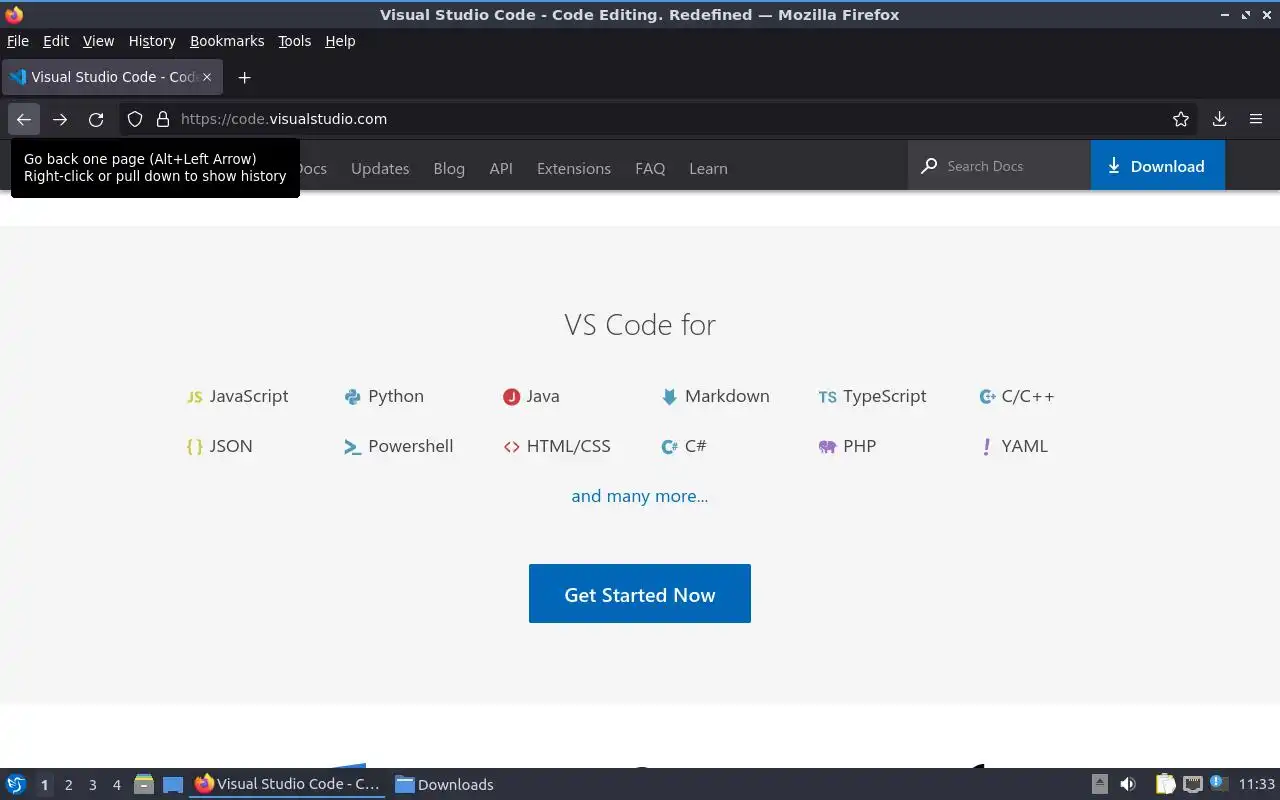Open the Updates page link
Screen dimensions: 1280x800
tap(380, 169)
